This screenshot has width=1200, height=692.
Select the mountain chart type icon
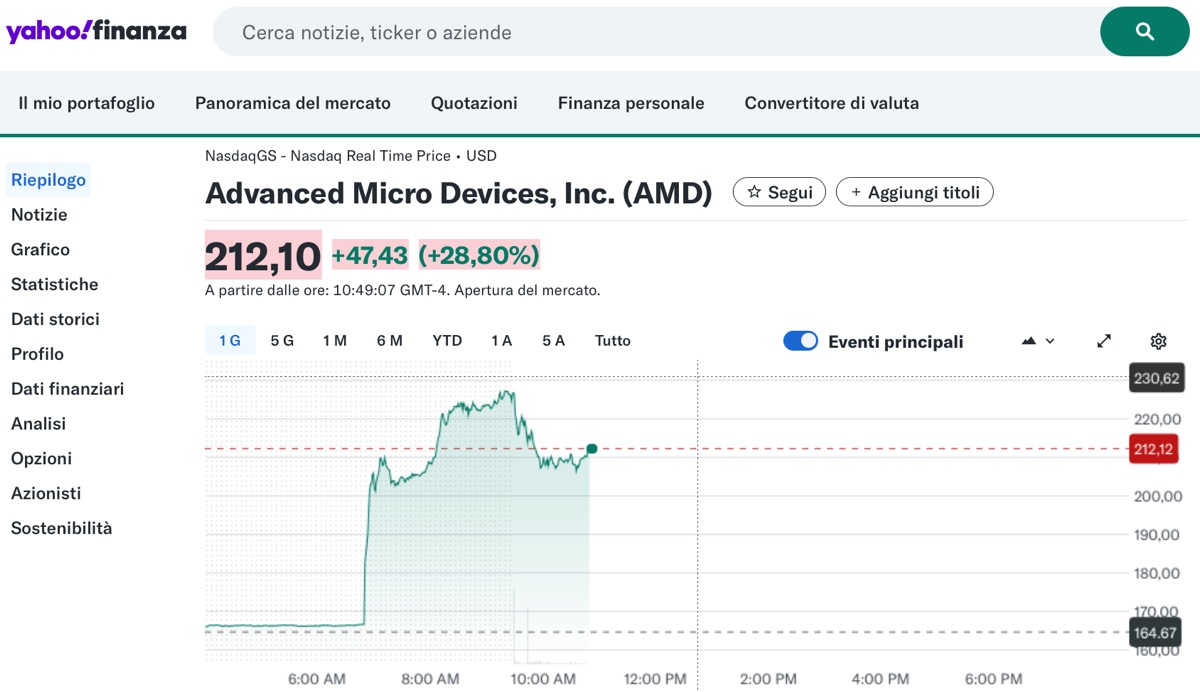pos(1028,341)
